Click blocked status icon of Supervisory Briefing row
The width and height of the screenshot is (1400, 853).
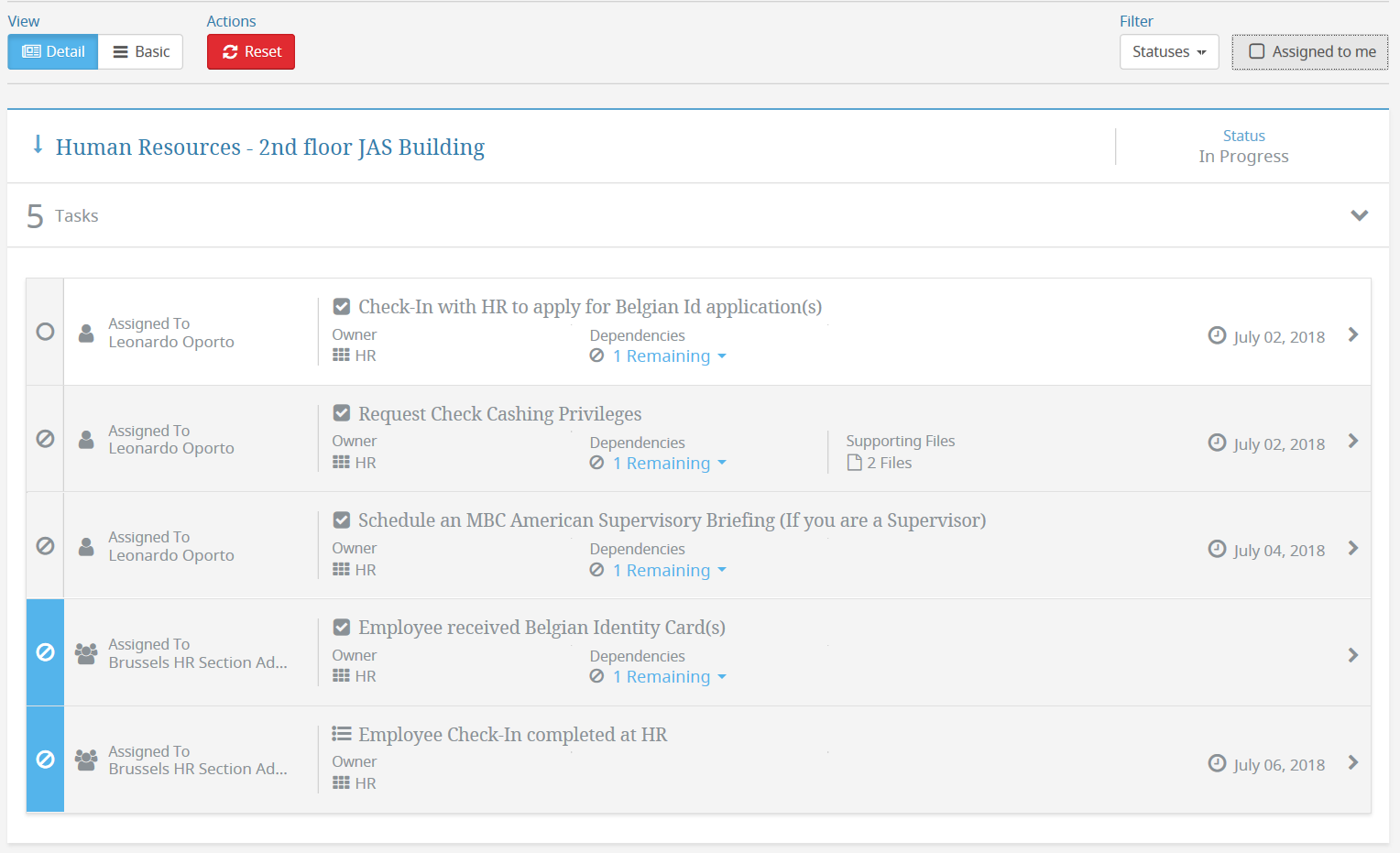pyautogui.click(x=45, y=546)
